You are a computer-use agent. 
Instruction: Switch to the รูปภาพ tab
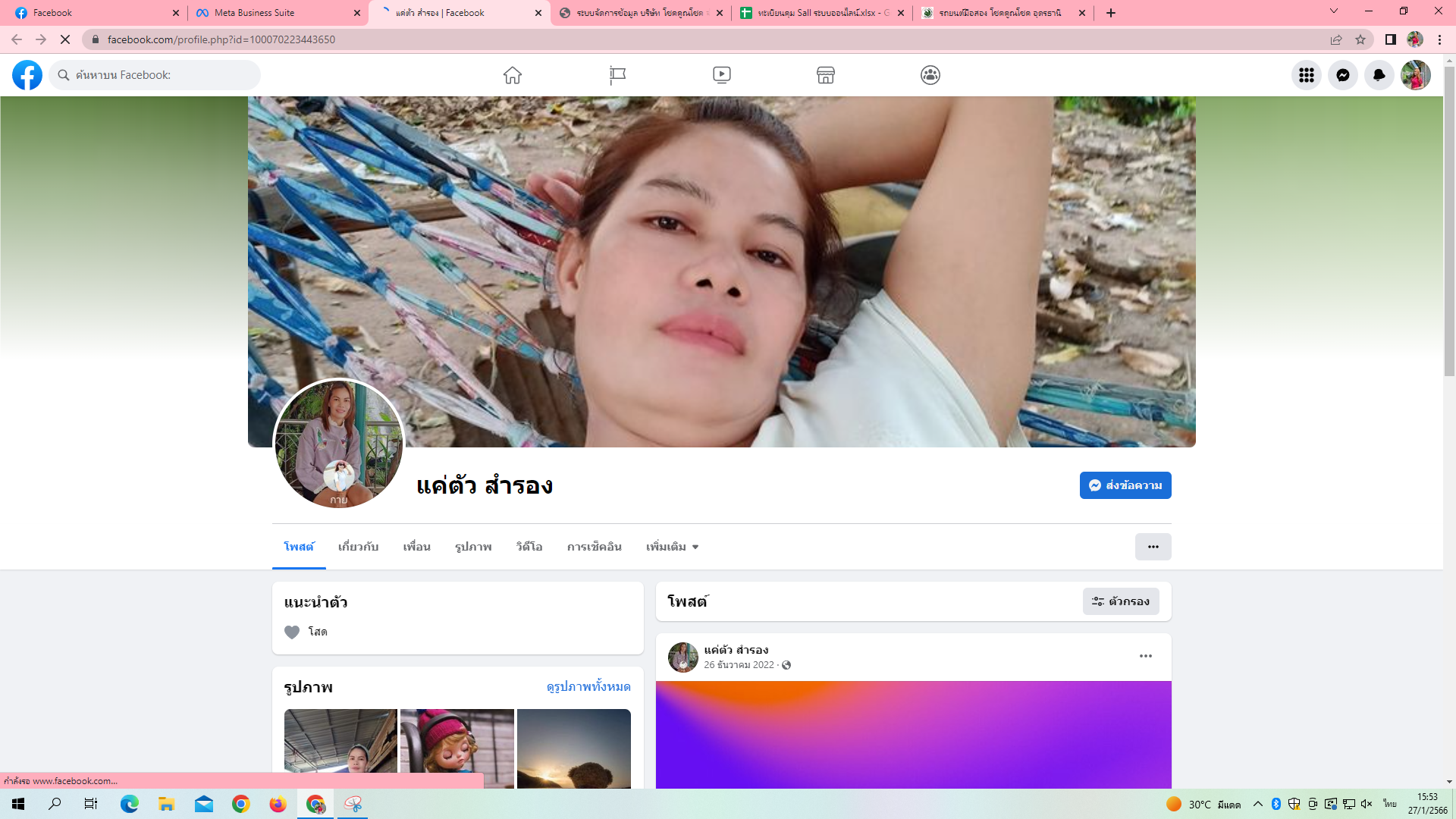click(473, 547)
